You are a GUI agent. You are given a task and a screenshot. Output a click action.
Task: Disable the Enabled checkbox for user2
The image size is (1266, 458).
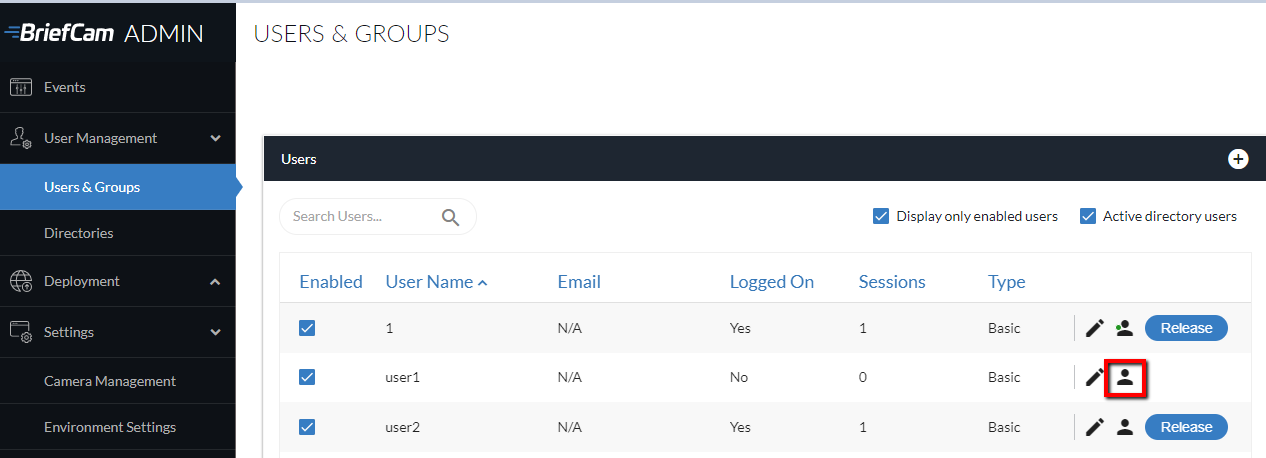pos(307,427)
